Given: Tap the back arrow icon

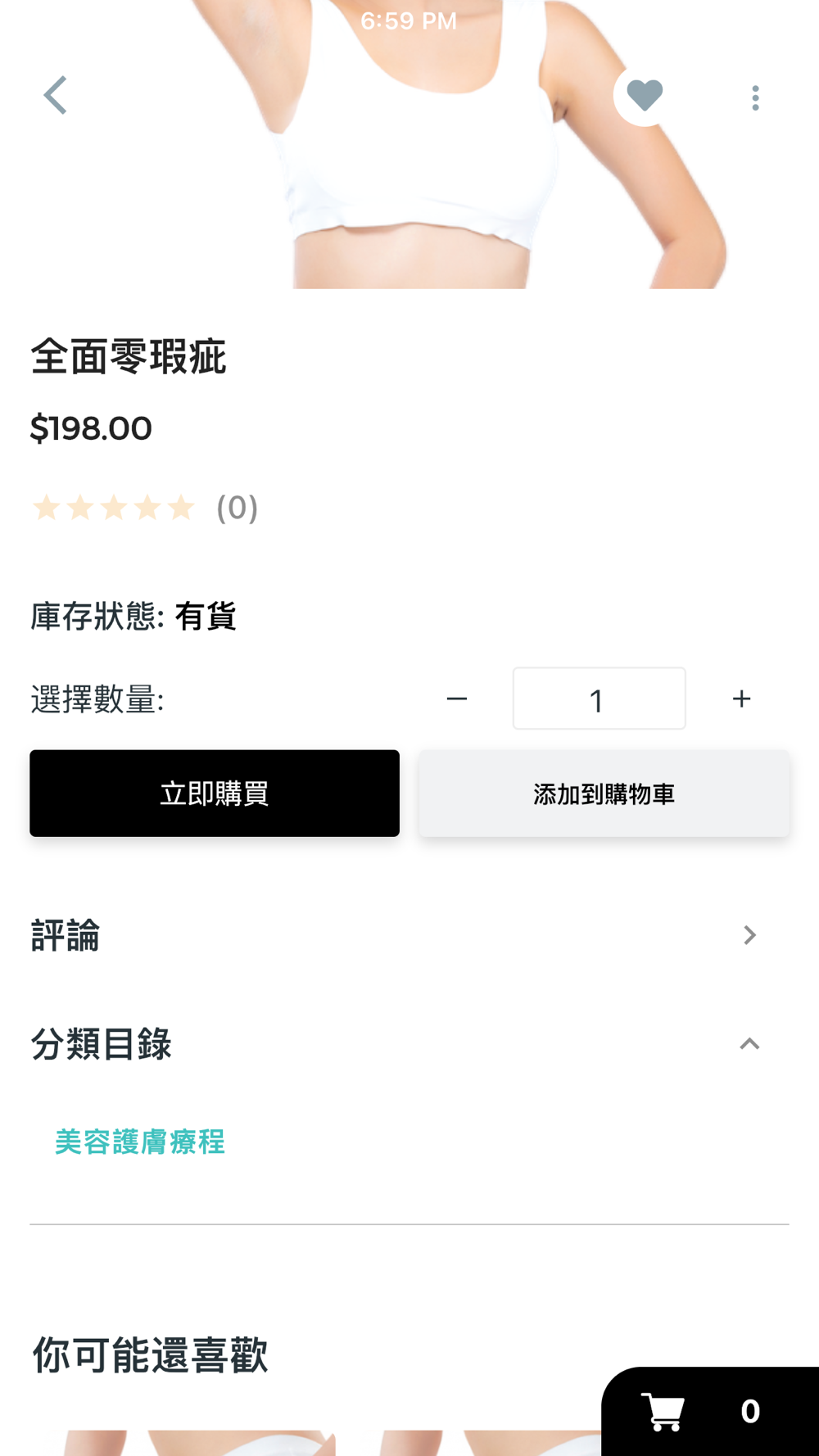Looking at the screenshot, I should pos(56,96).
